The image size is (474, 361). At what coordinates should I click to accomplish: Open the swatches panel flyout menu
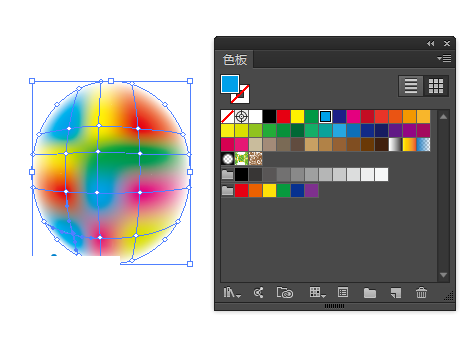tap(444, 59)
